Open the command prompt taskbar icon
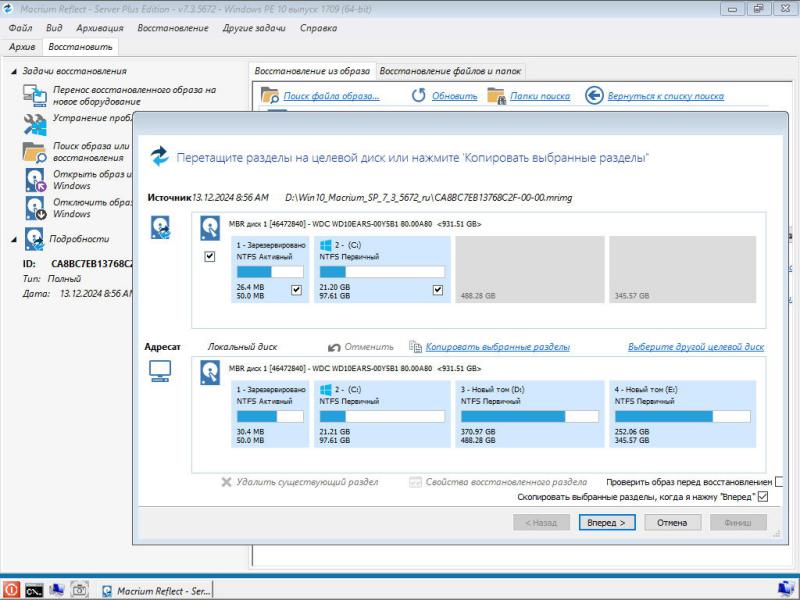 (x=34, y=590)
